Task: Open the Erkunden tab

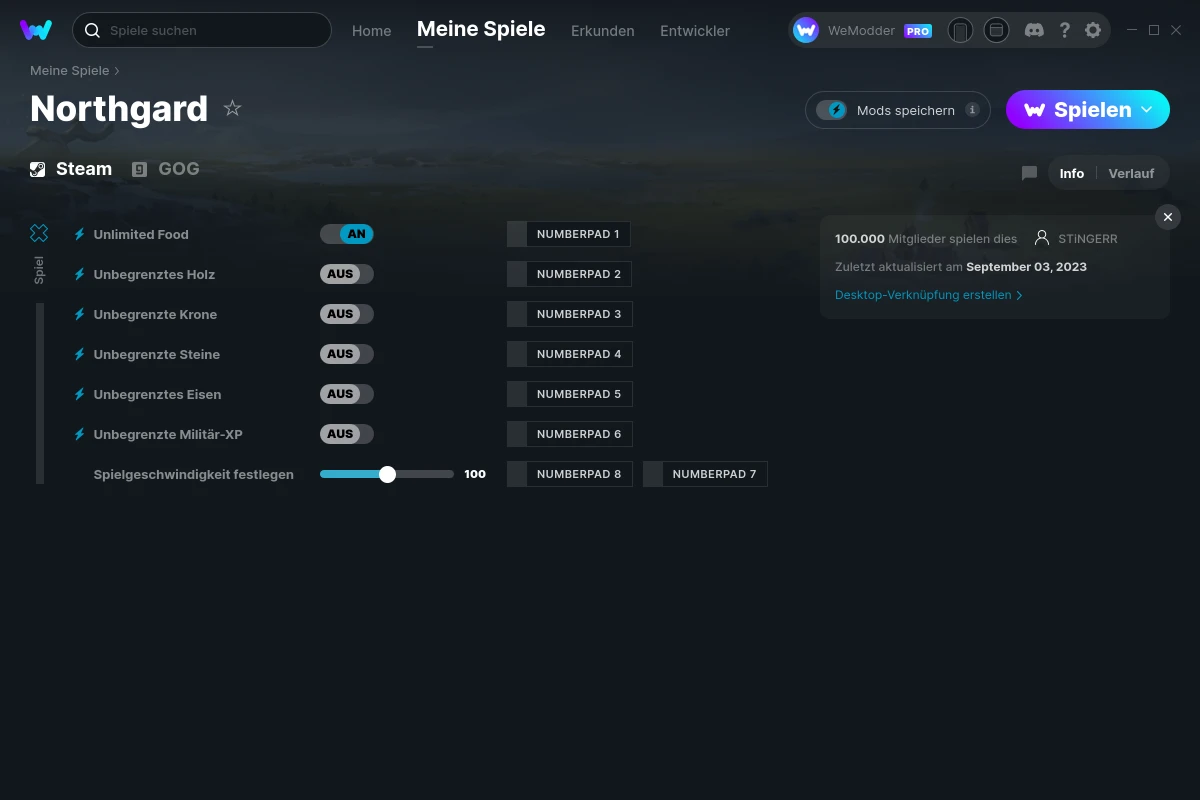Action: pos(603,31)
